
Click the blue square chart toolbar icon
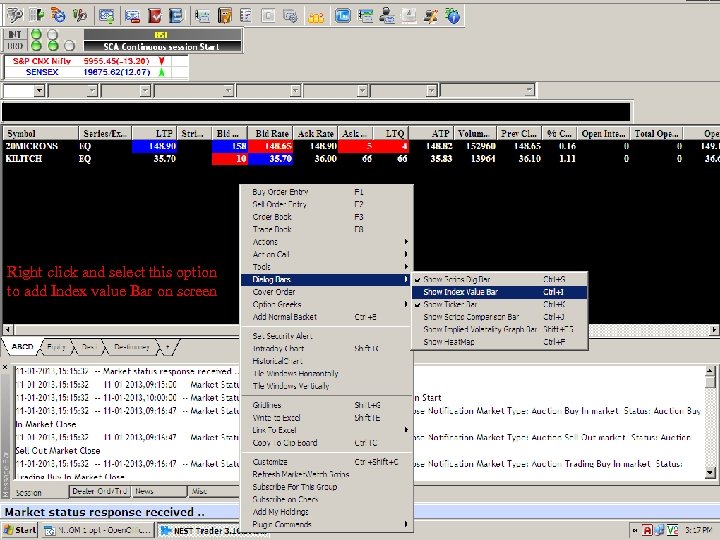[343, 16]
